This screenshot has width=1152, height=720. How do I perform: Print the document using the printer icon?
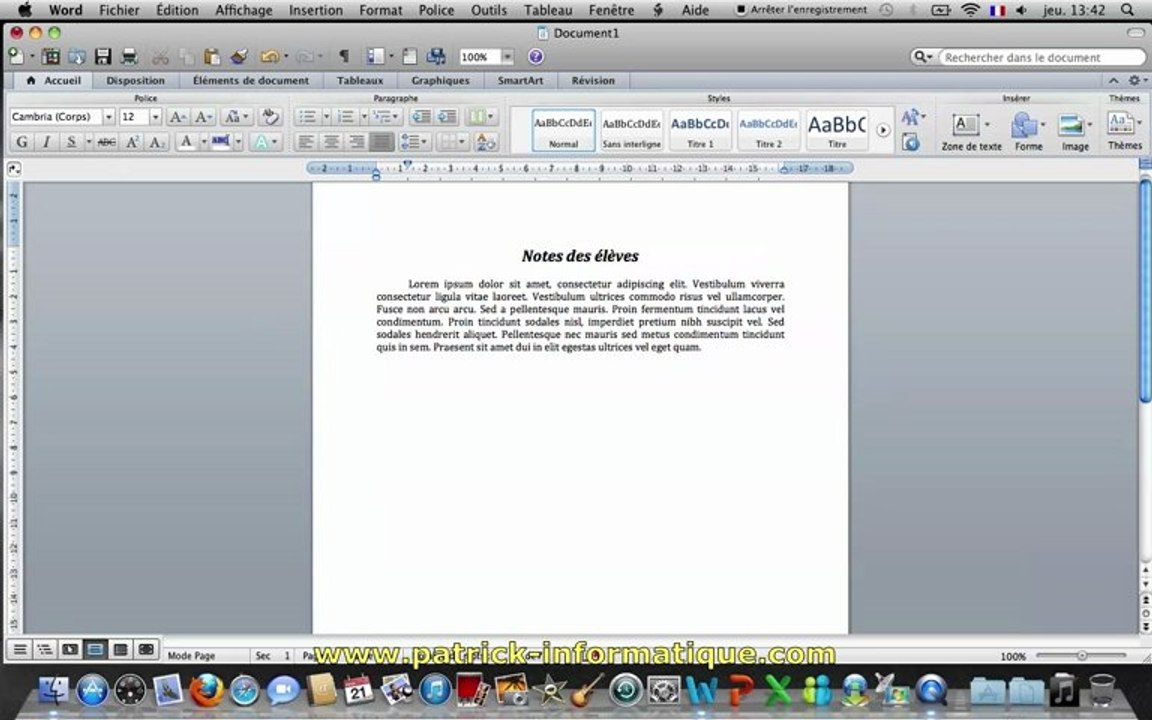[x=129, y=57]
